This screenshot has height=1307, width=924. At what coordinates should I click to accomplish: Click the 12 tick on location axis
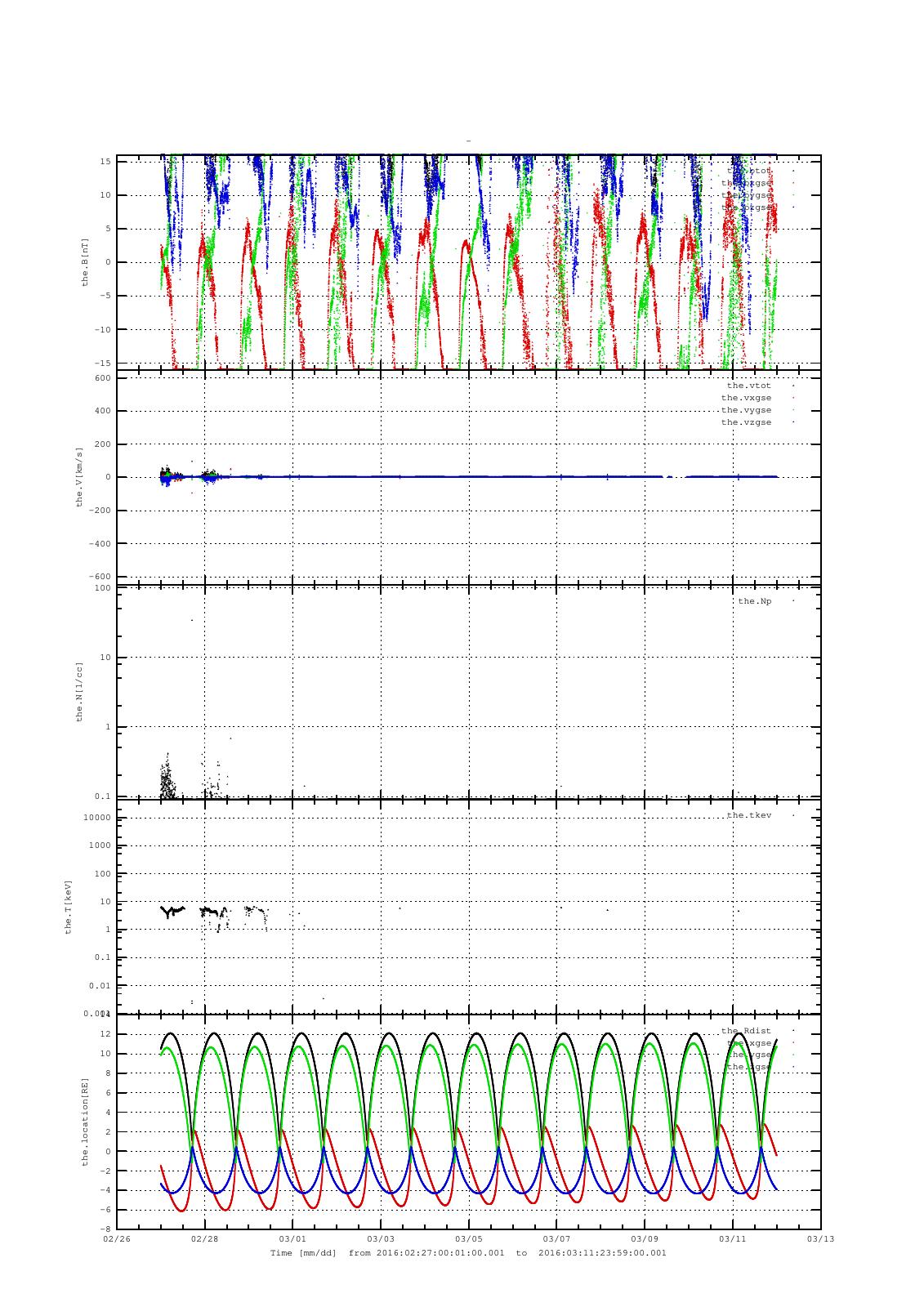[x=105, y=1034]
